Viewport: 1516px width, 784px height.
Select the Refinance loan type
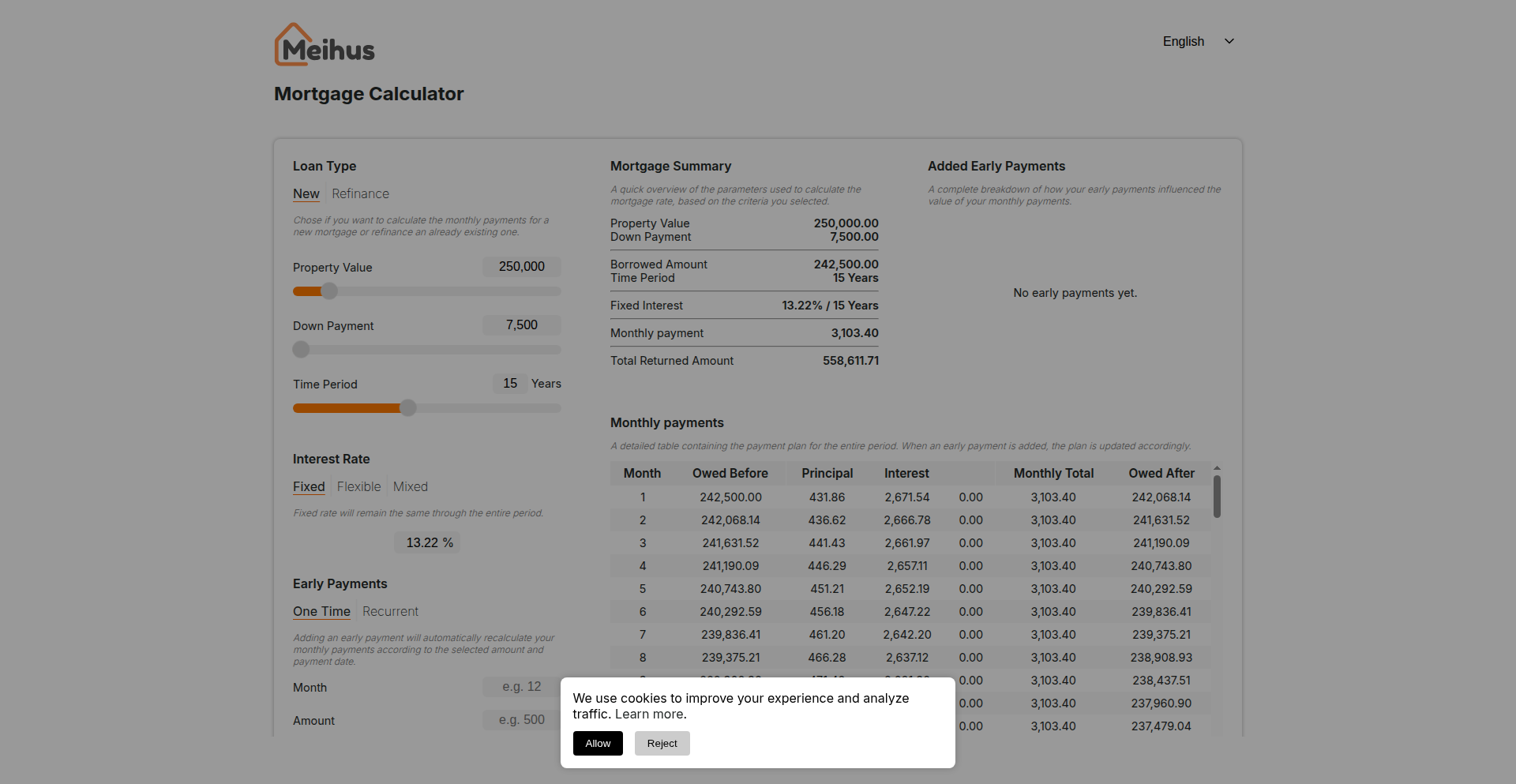[360, 194]
